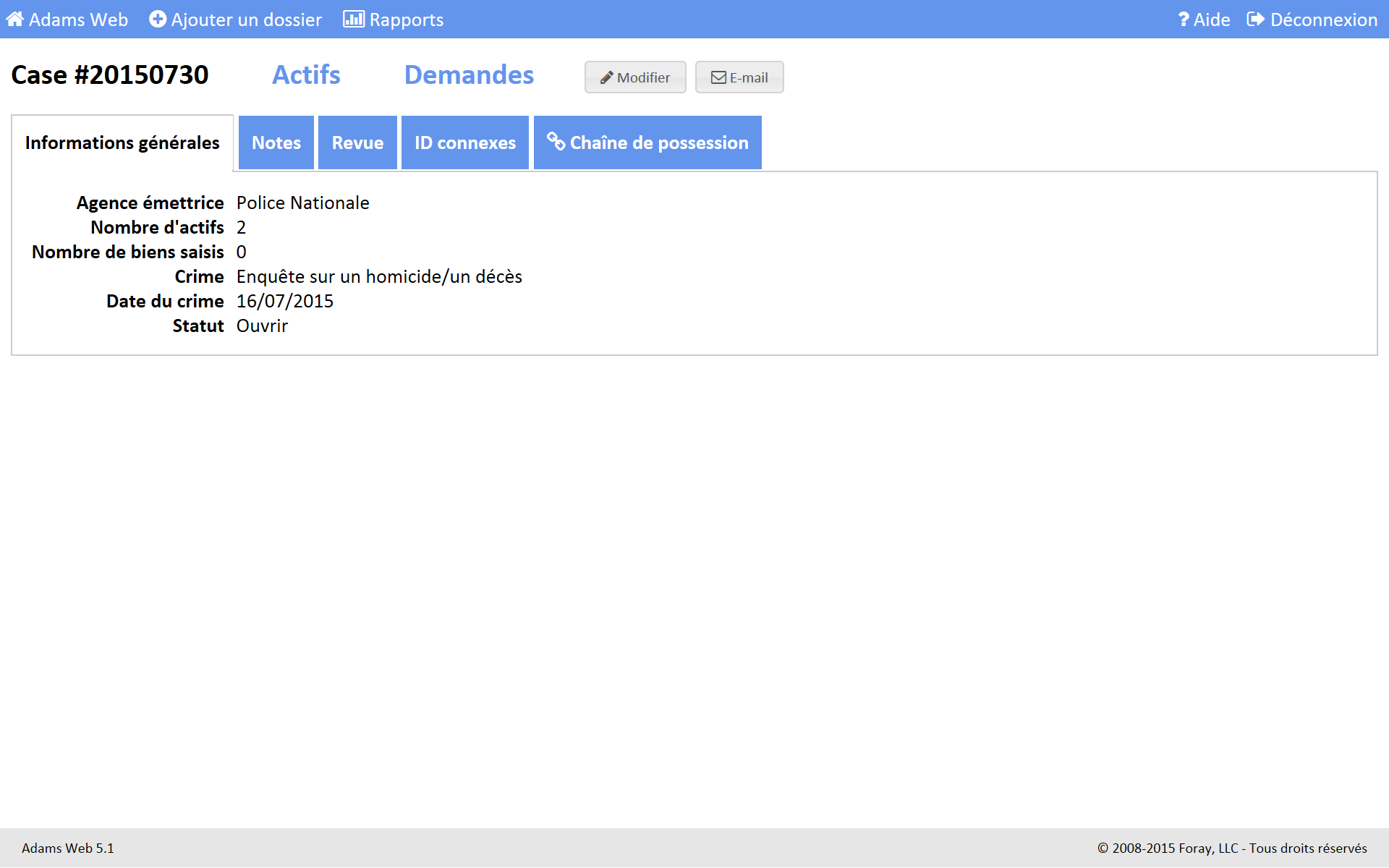This screenshot has width=1389, height=868.
Task: Select the Informations générales tab
Action: click(x=122, y=142)
